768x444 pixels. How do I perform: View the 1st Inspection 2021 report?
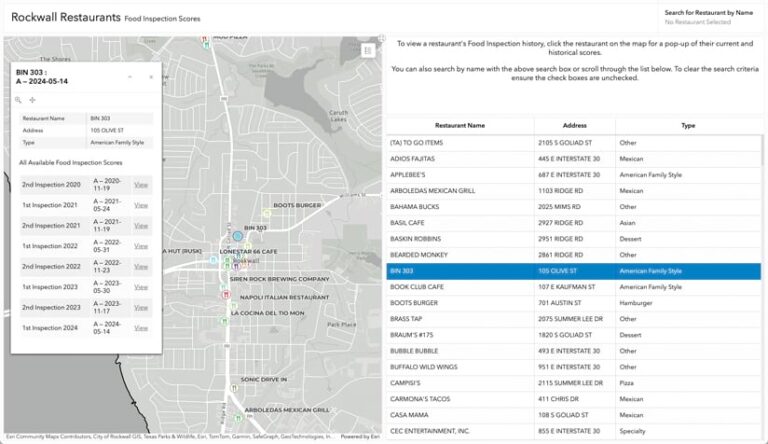141,205
